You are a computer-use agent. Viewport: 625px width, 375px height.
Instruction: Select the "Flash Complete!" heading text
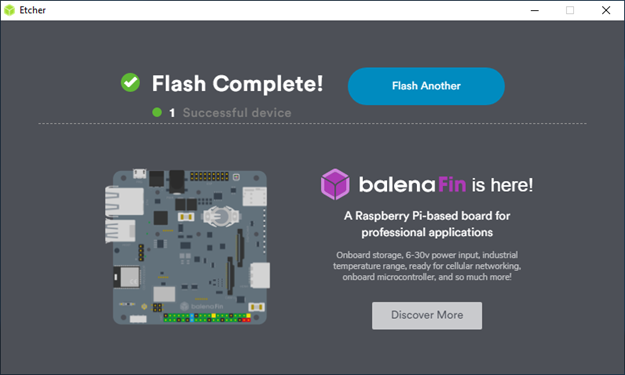(x=237, y=84)
